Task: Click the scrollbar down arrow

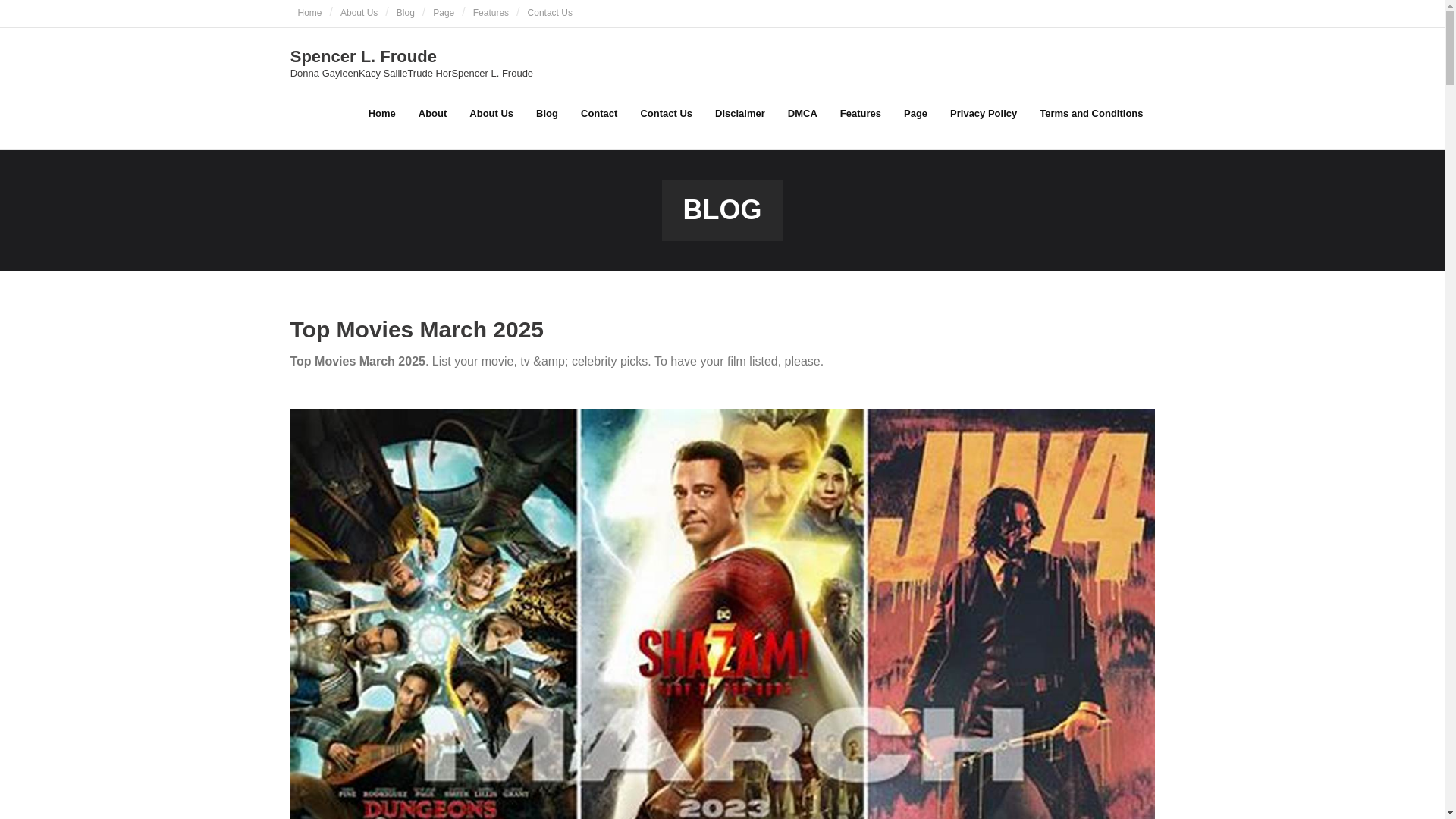Action: click(1450, 814)
